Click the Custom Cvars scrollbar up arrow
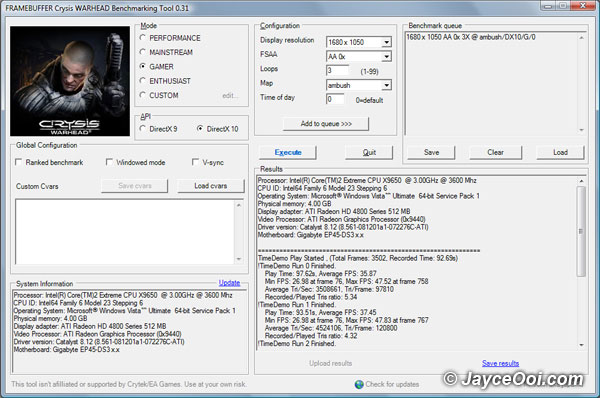The width and height of the screenshot is (600, 398). [x=239, y=205]
